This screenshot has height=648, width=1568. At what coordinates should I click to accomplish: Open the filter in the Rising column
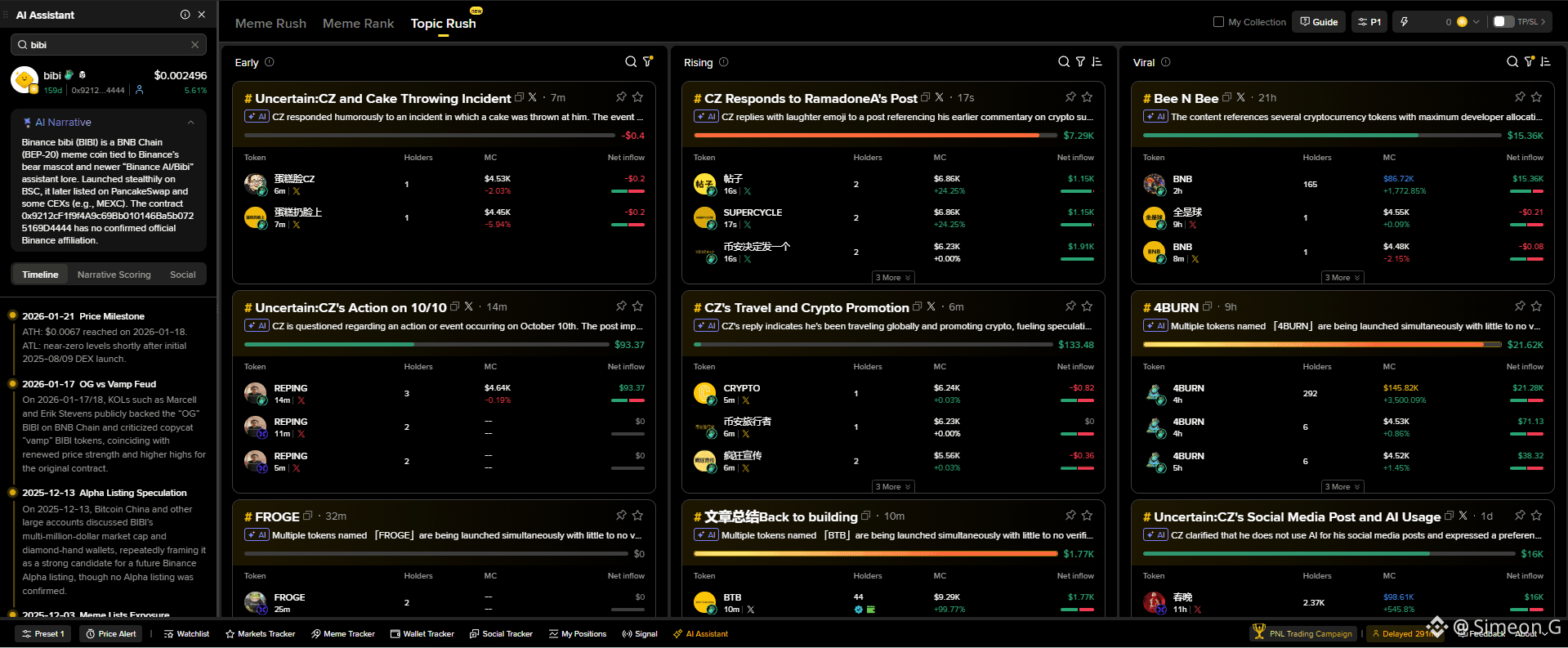click(1080, 62)
